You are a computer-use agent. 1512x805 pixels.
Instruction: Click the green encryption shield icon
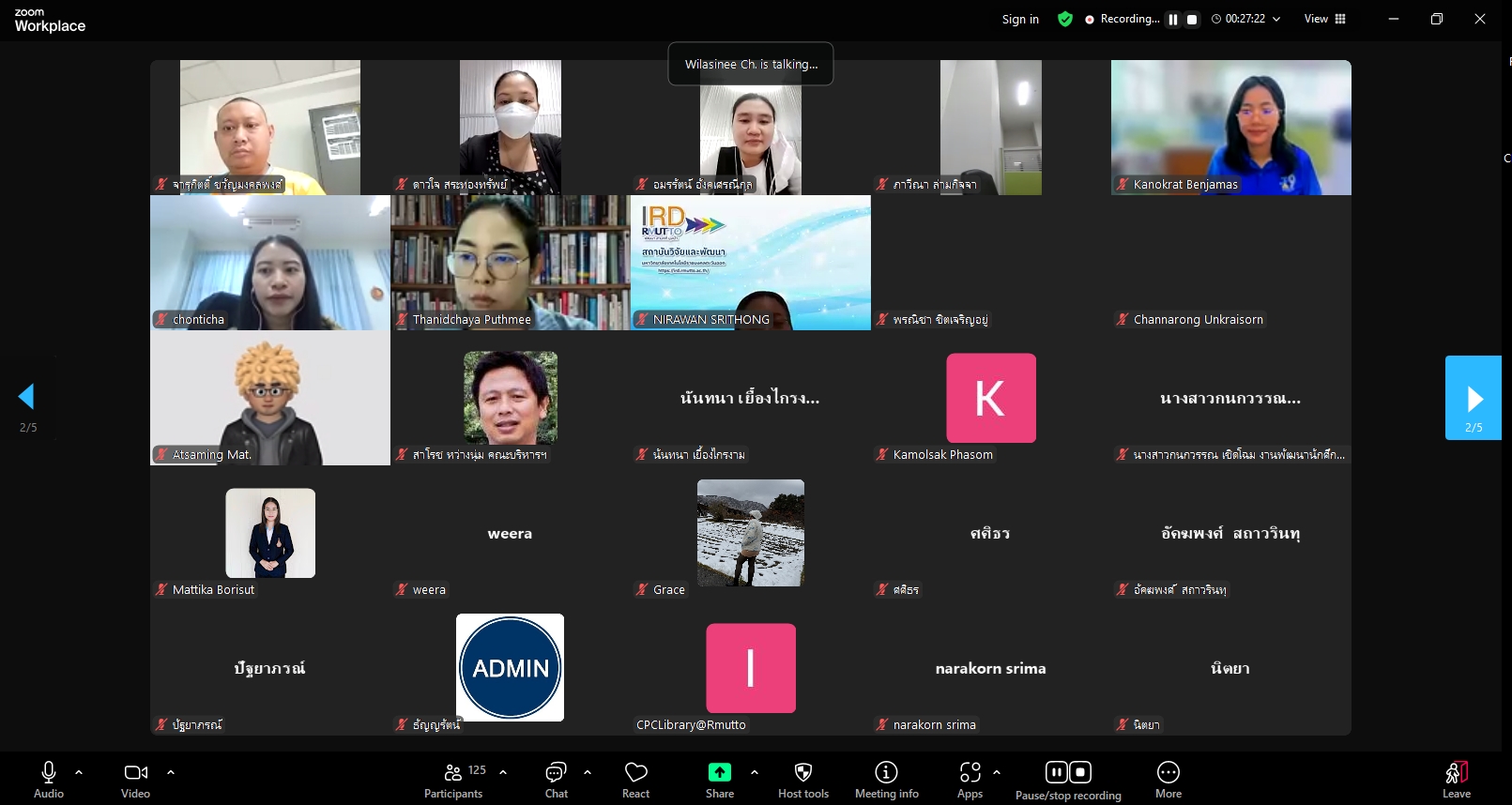[1065, 19]
